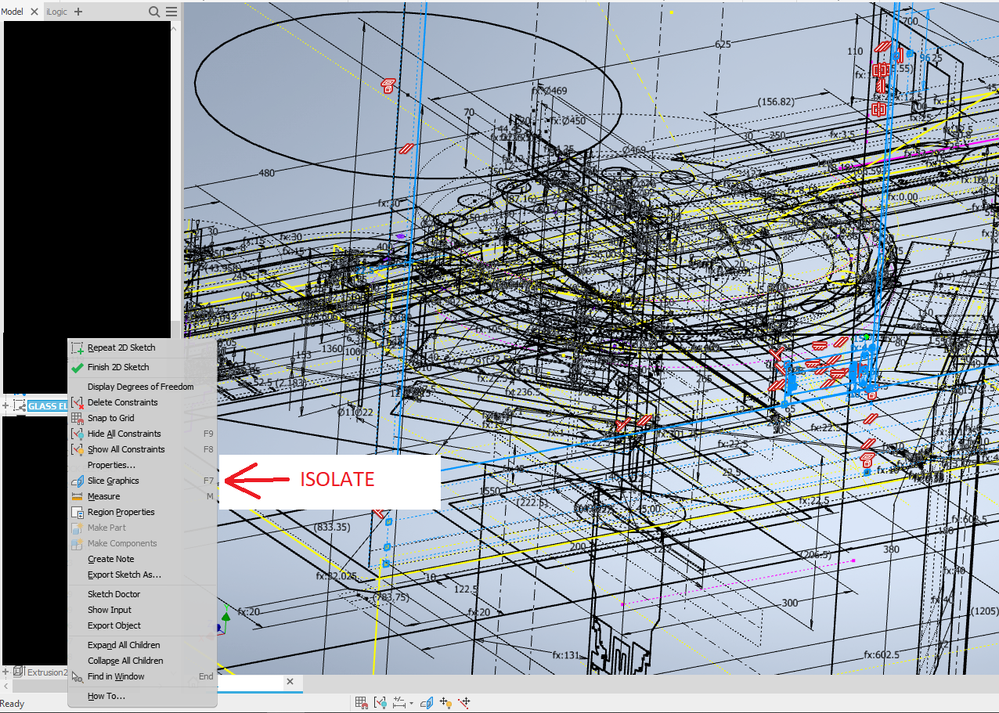This screenshot has width=999, height=713.
Task: Toggle dimension display icon in status toolbar
Action: (399, 703)
